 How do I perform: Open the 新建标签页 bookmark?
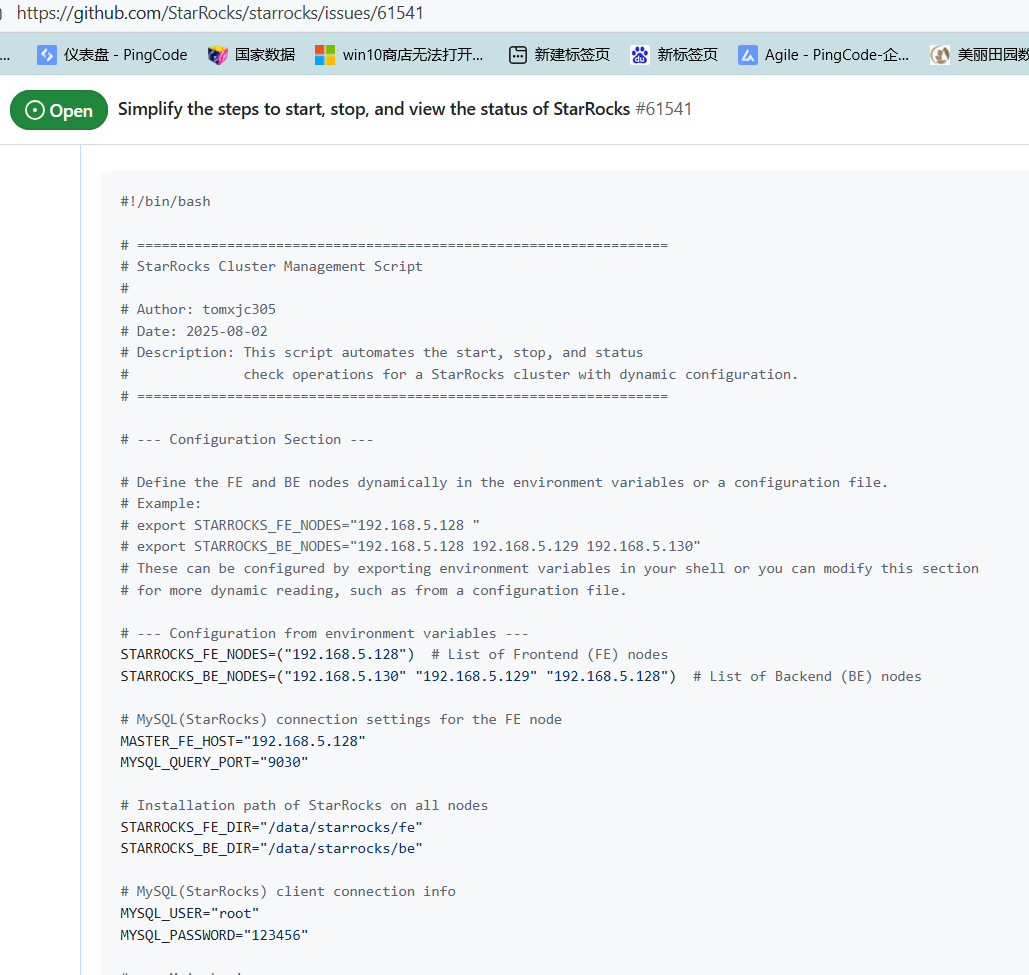coord(559,54)
